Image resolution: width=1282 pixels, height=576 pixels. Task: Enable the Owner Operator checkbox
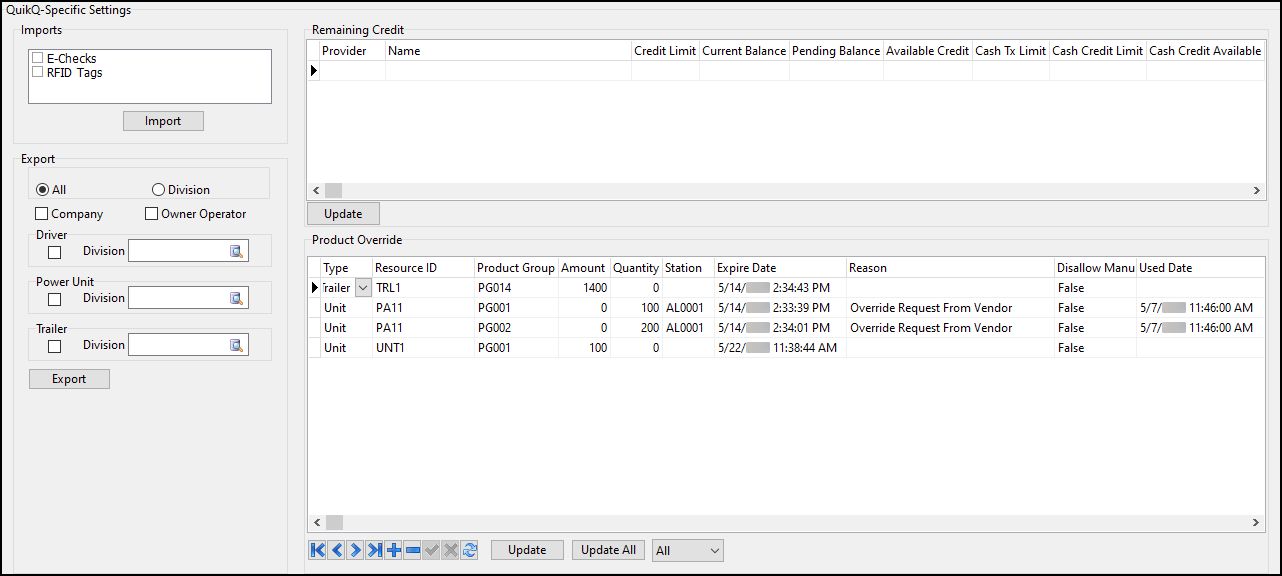click(x=151, y=213)
